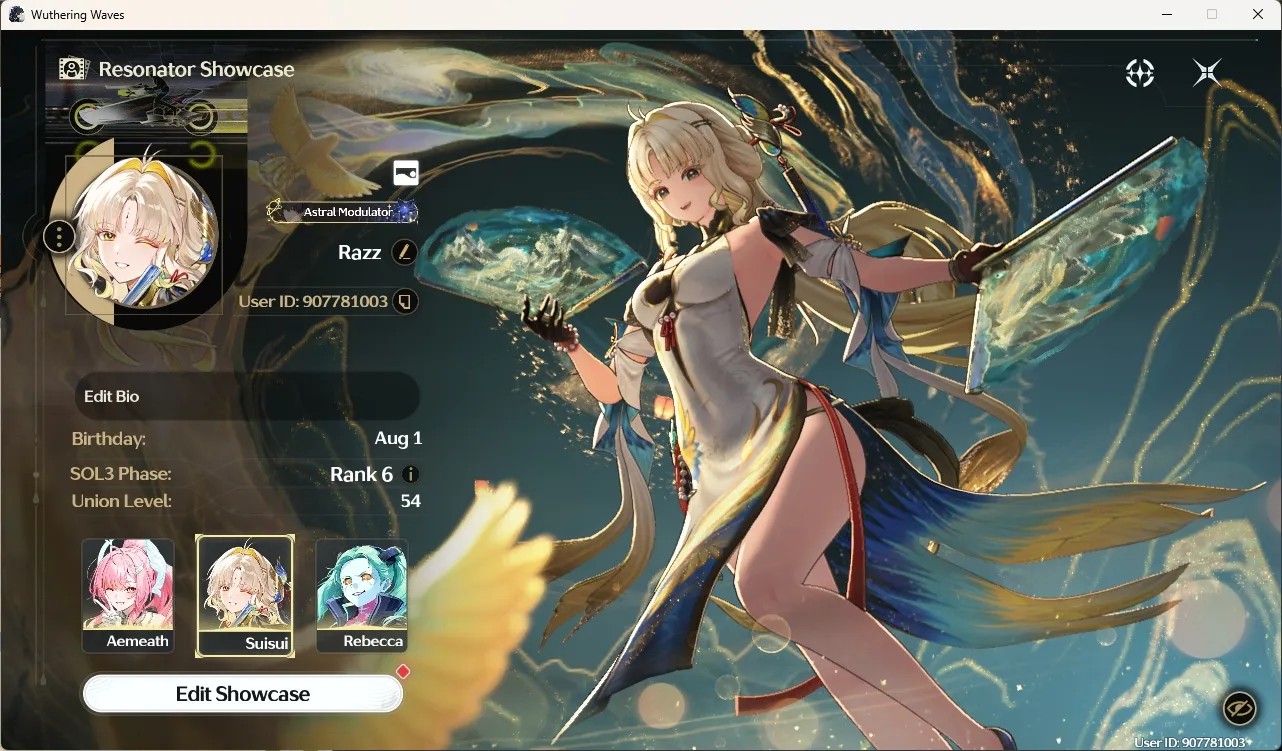Minimize the Wuthering Waves window

(1166, 14)
